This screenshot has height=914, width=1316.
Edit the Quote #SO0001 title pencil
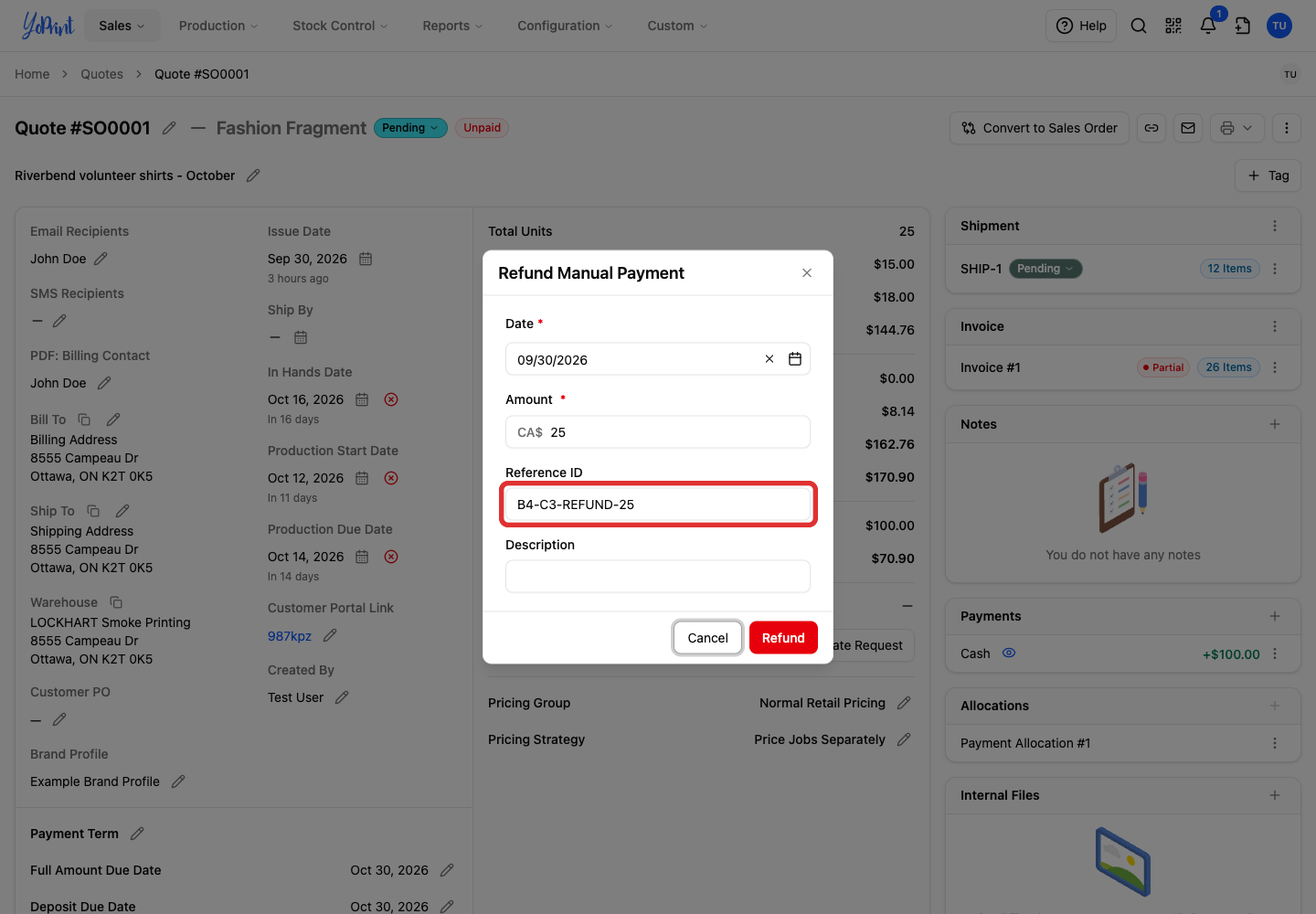click(169, 128)
